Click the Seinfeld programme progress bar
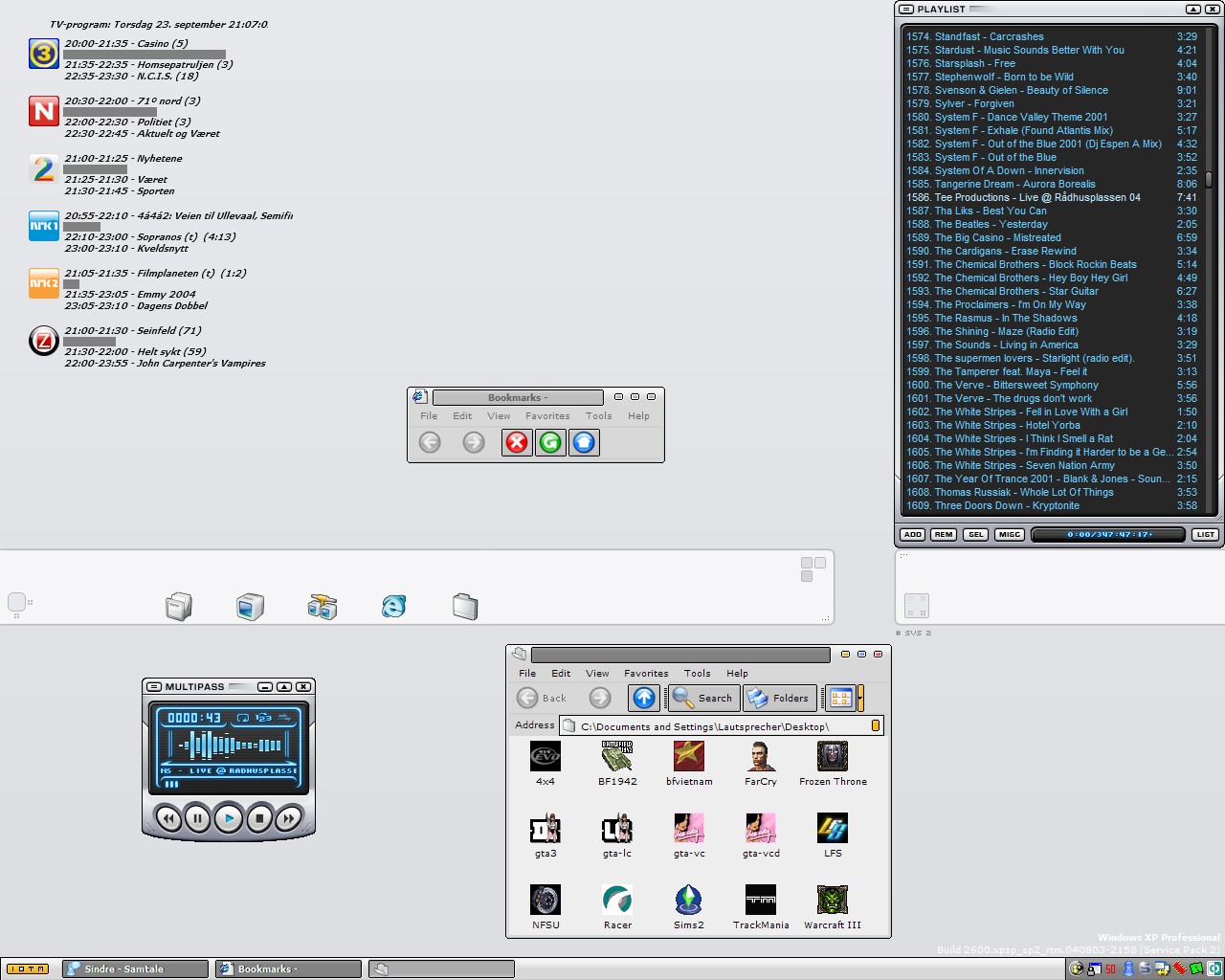Image resolution: width=1225 pixels, height=980 pixels. [89, 342]
